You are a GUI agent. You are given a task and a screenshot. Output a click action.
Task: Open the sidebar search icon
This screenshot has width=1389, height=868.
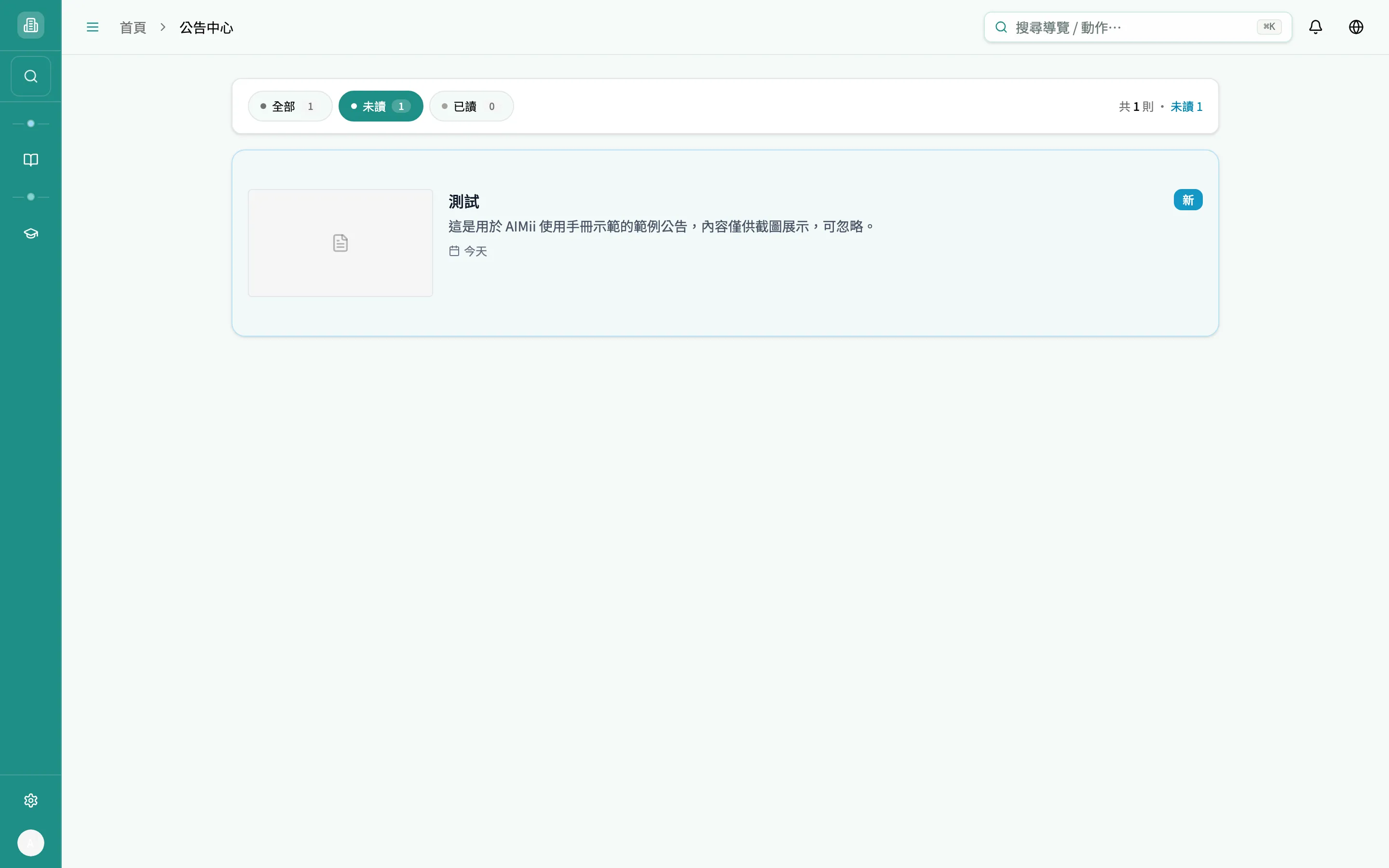tap(30, 76)
